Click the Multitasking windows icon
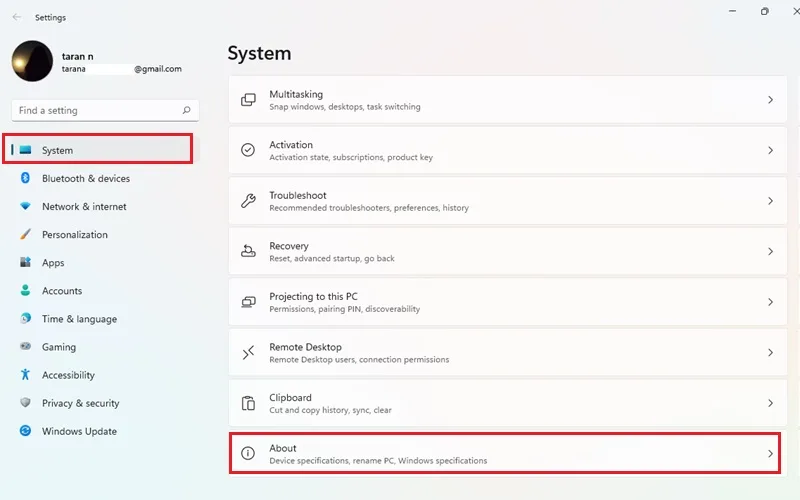Viewport: 800px width, 500px height. click(248, 99)
